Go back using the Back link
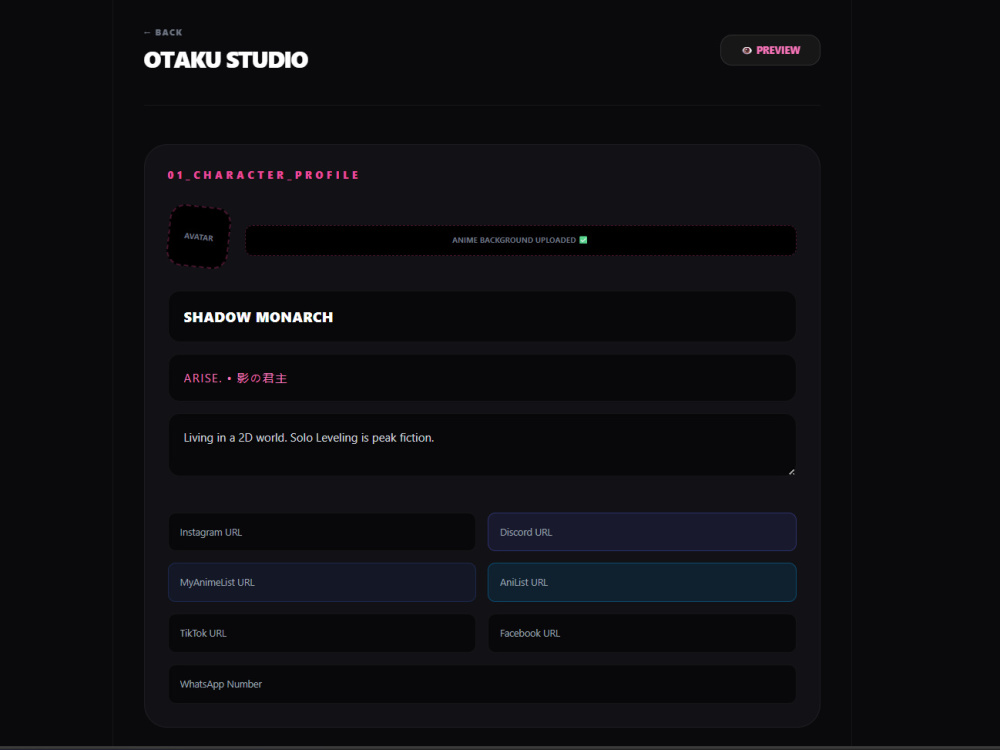This screenshot has height=750, width=1000. click(x=163, y=33)
